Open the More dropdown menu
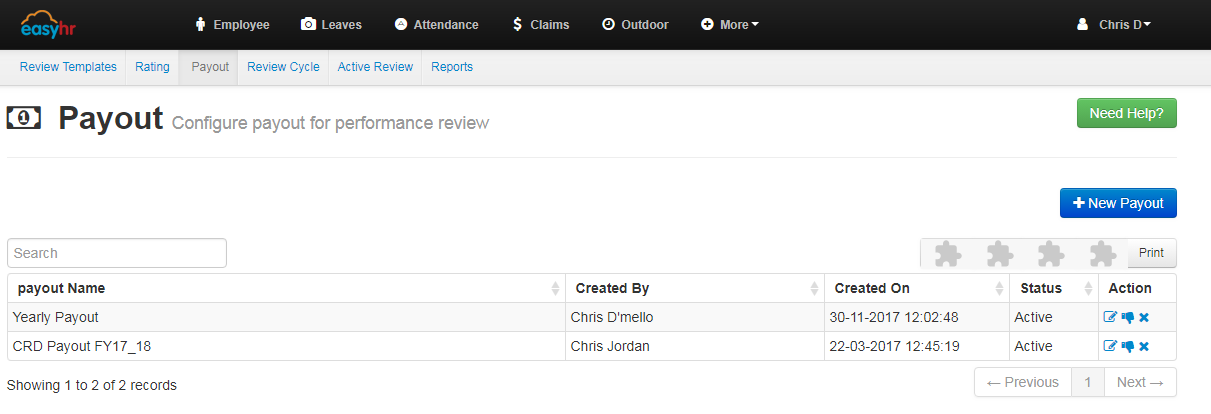 pos(730,24)
